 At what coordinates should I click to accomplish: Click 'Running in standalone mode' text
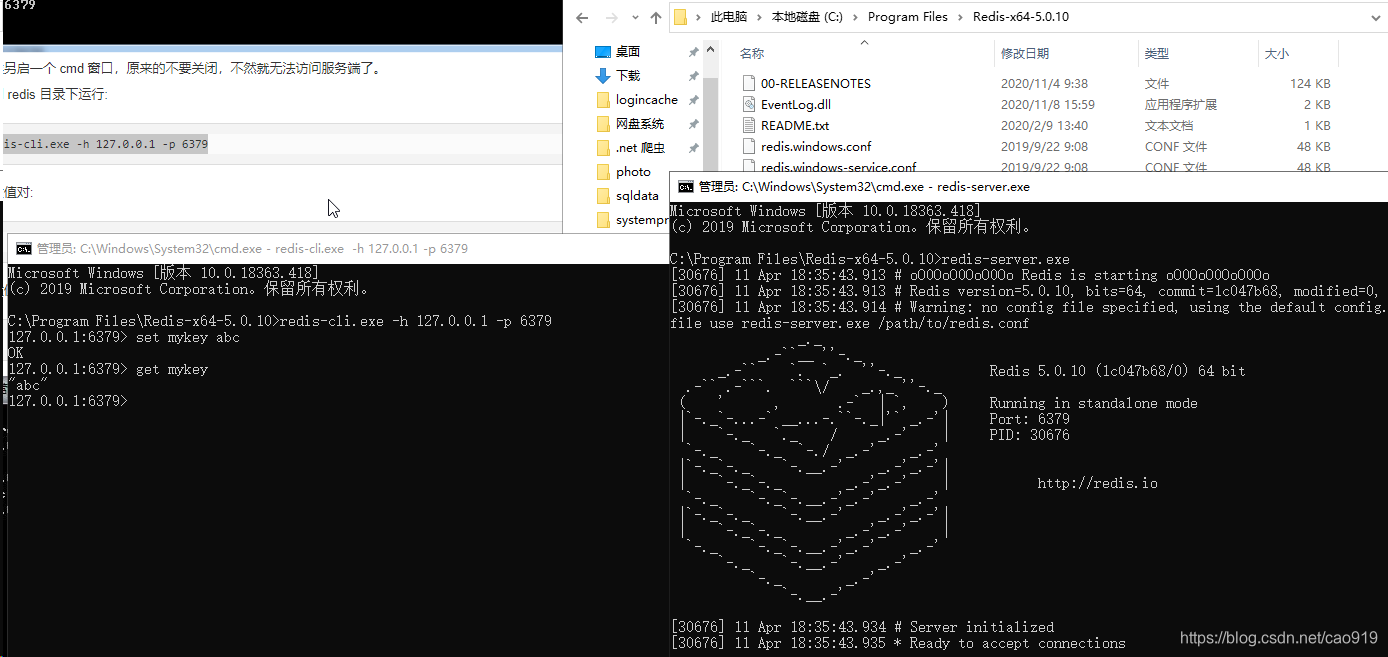[x=1093, y=404]
